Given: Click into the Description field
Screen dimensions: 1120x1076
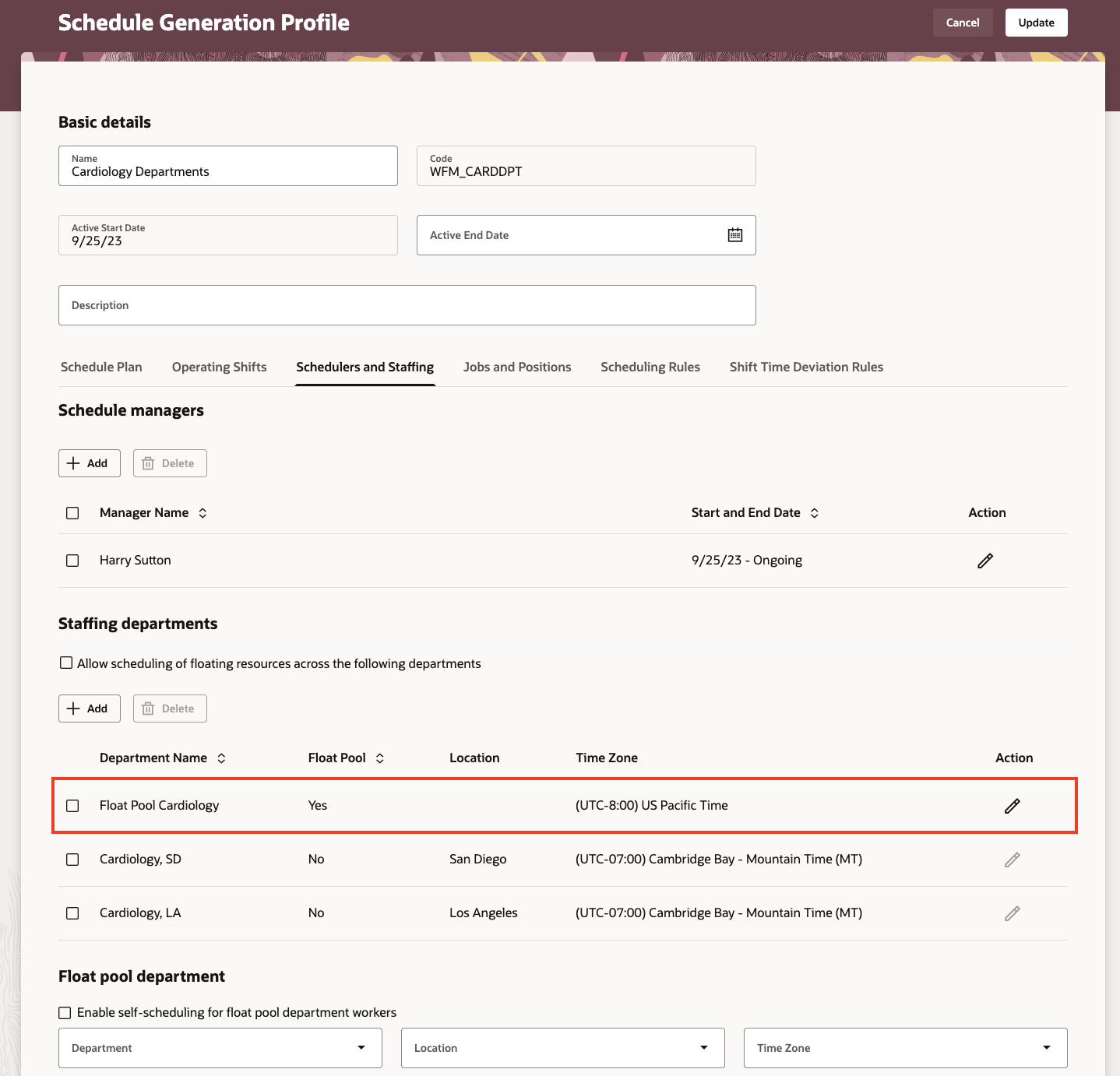Looking at the screenshot, I should (407, 305).
